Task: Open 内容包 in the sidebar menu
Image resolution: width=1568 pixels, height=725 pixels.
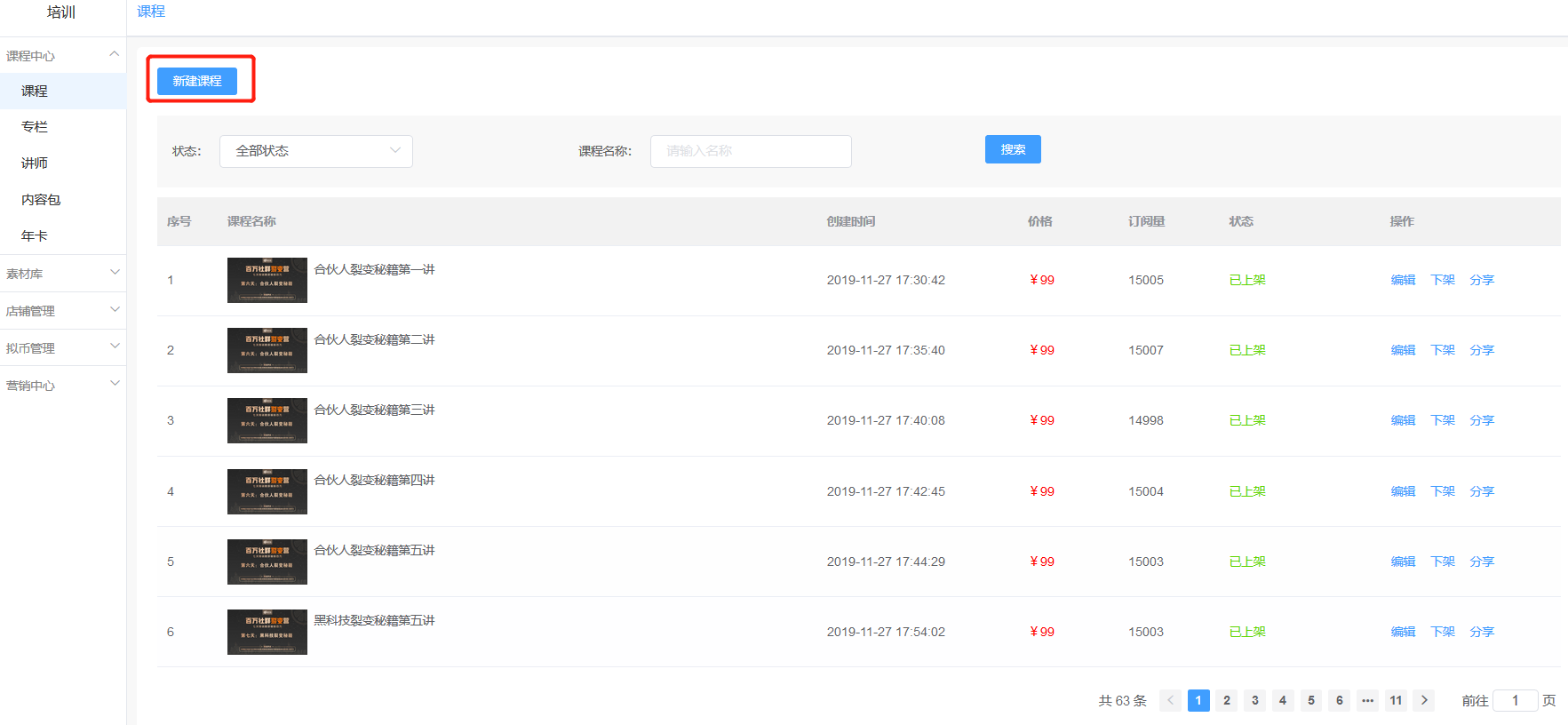Action: (x=41, y=200)
